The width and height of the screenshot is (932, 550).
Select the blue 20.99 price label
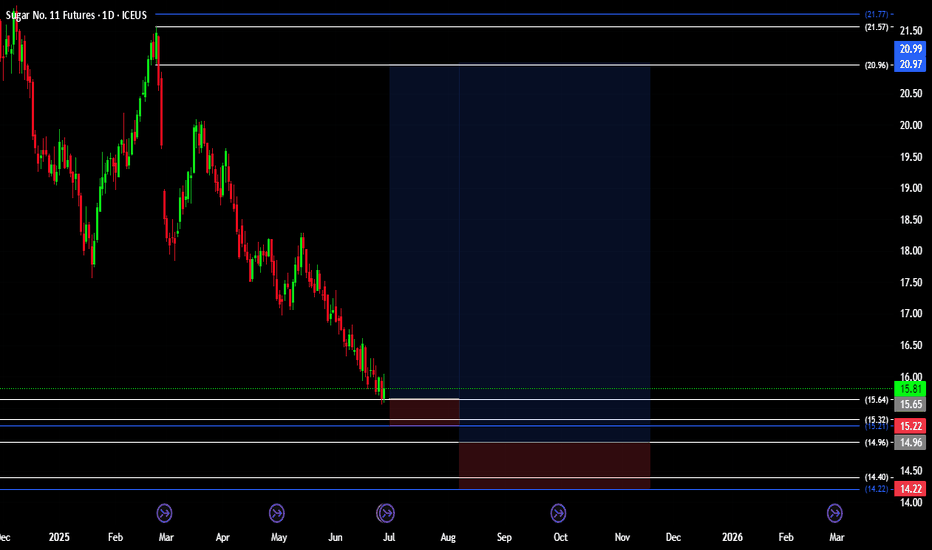pos(910,49)
